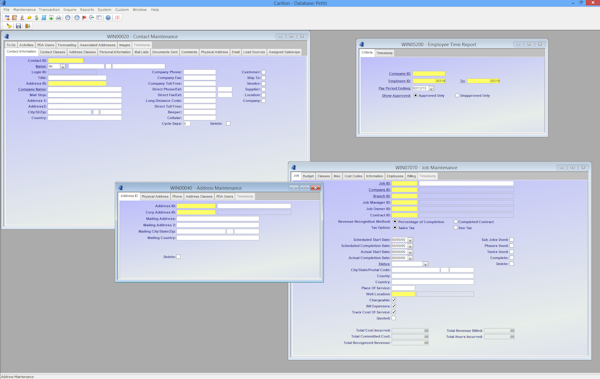Open the Status dropdown in Job Maintenance
The width and height of the screenshot is (600, 379).
click(x=425, y=264)
